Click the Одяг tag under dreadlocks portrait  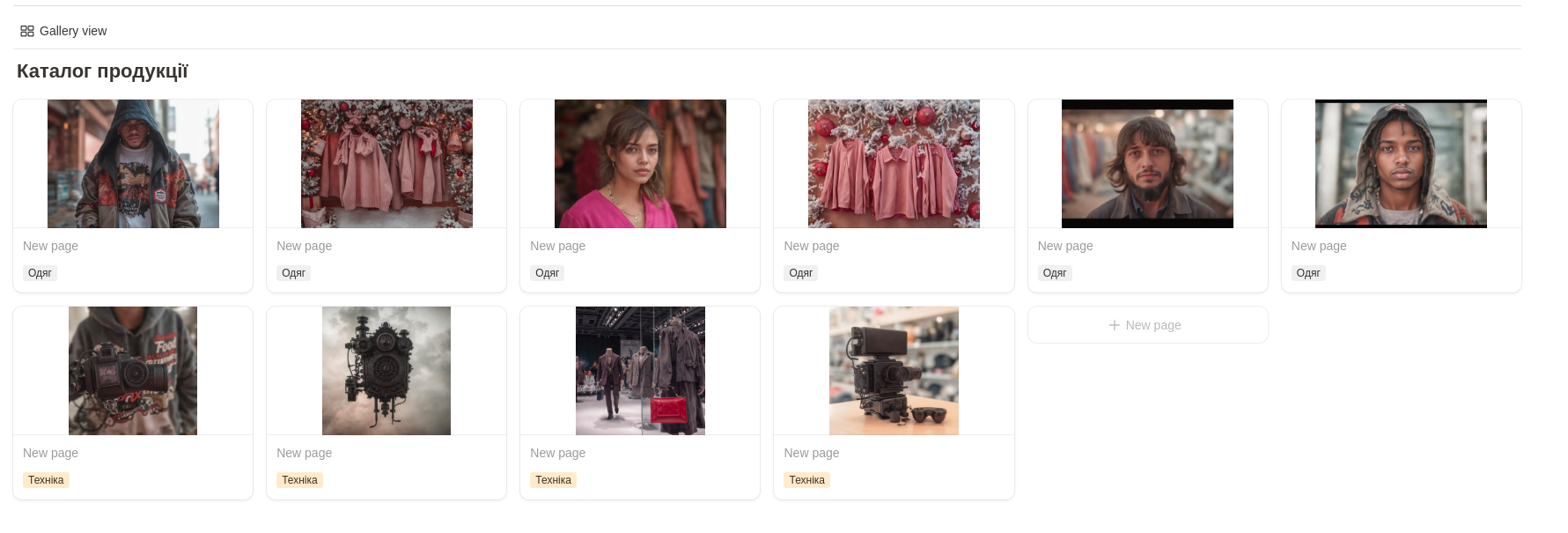1308,273
